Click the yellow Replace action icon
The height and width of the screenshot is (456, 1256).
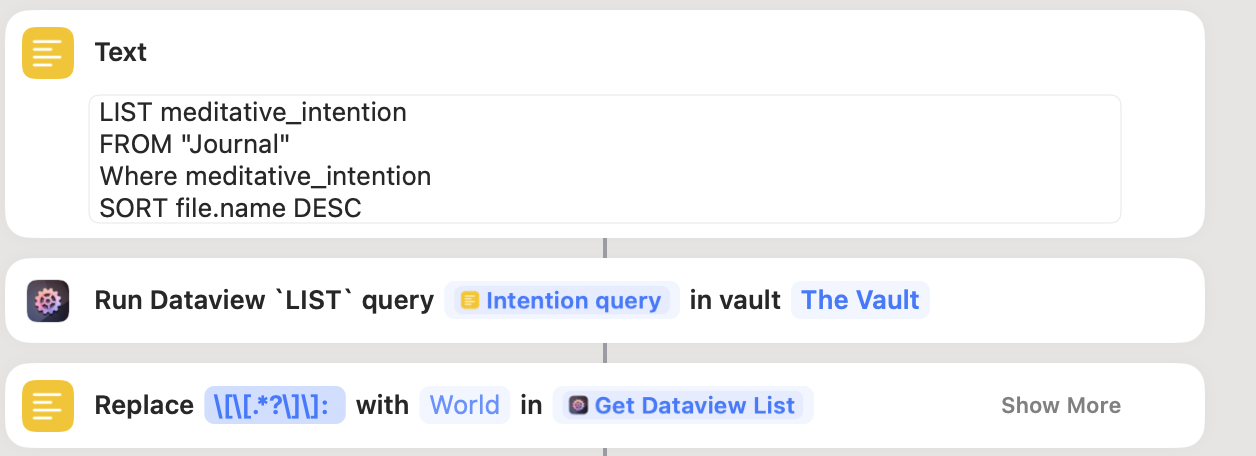tap(48, 405)
